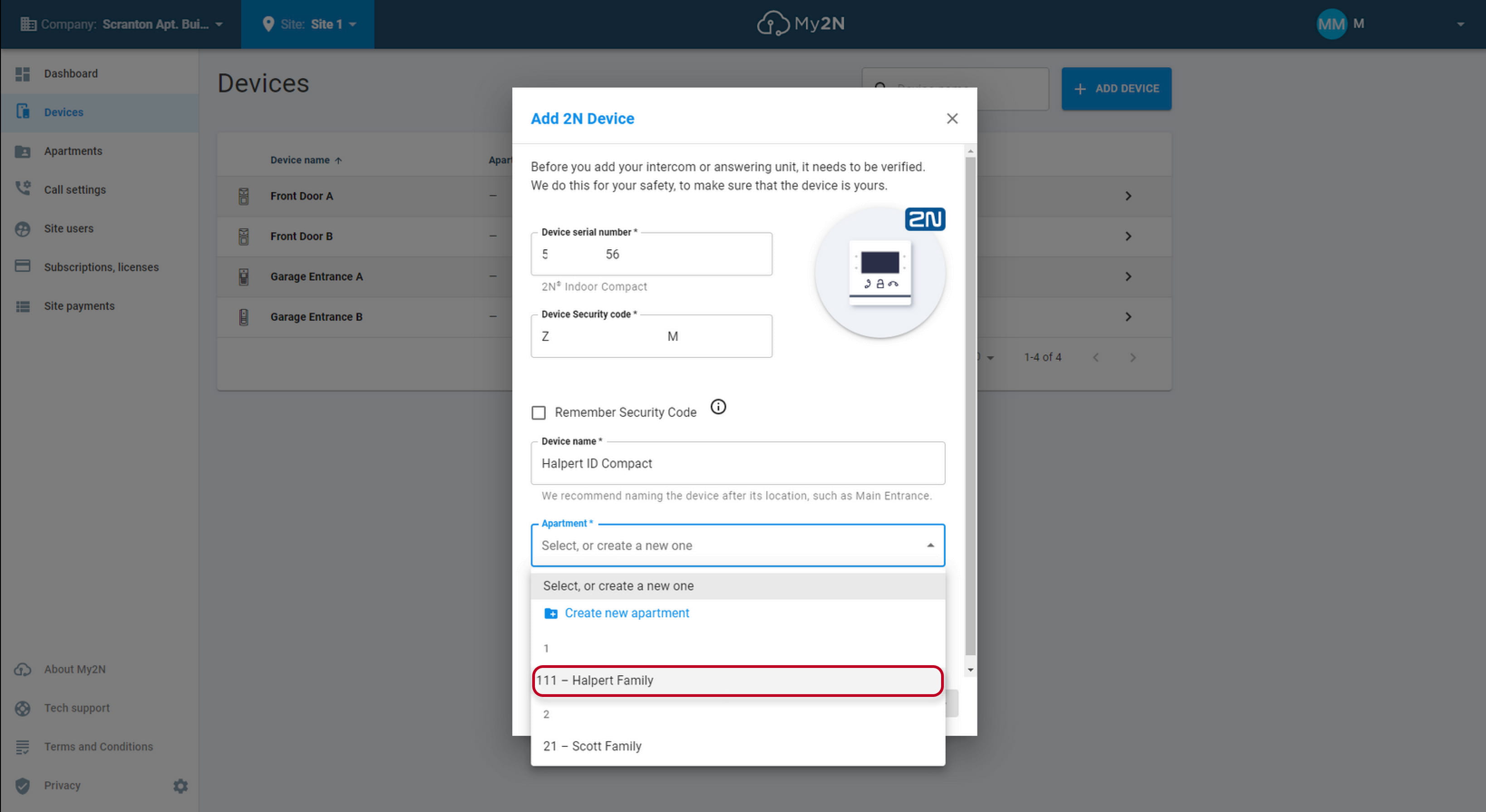Viewport: 1486px width, 812px height.
Task: Click the dialog vertical scrollbar thumb
Action: point(971,406)
